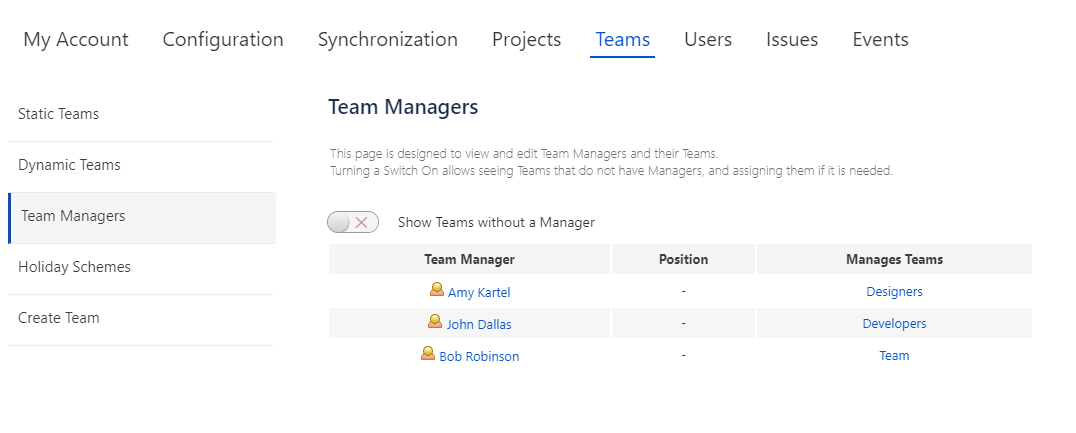Click the user icon beside Amy Kartel

click(x=436, y=290)
